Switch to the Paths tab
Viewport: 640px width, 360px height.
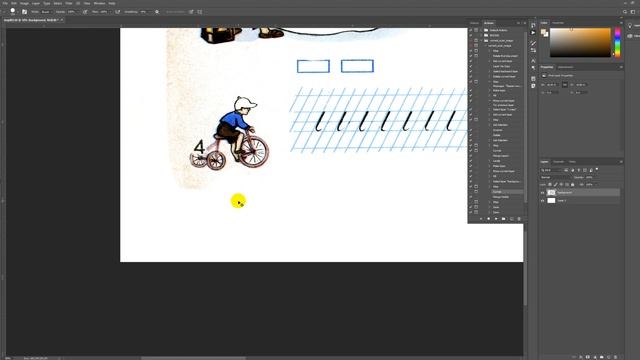572,162
